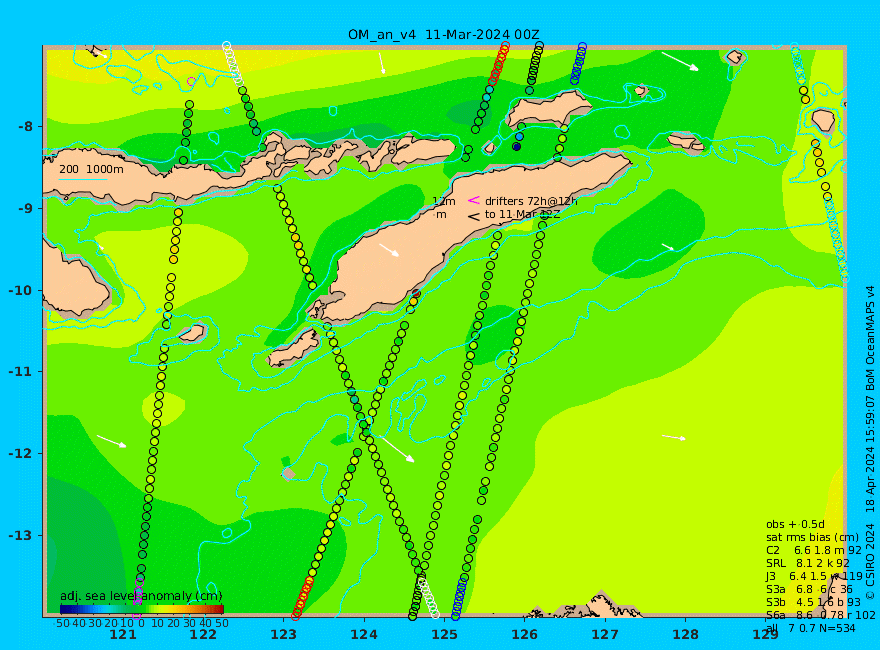Click the magenta drifter arrowhead legend symbol
880x650 pixels.
[474, 200]
